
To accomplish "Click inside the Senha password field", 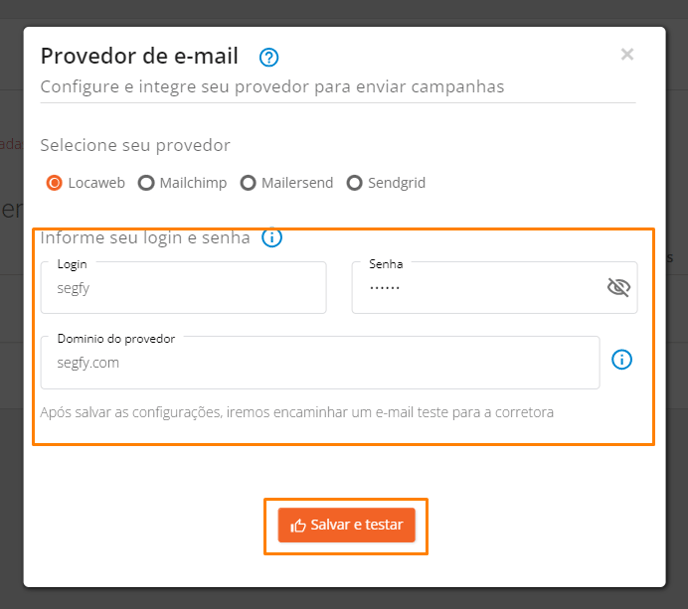I will [494, 287].
